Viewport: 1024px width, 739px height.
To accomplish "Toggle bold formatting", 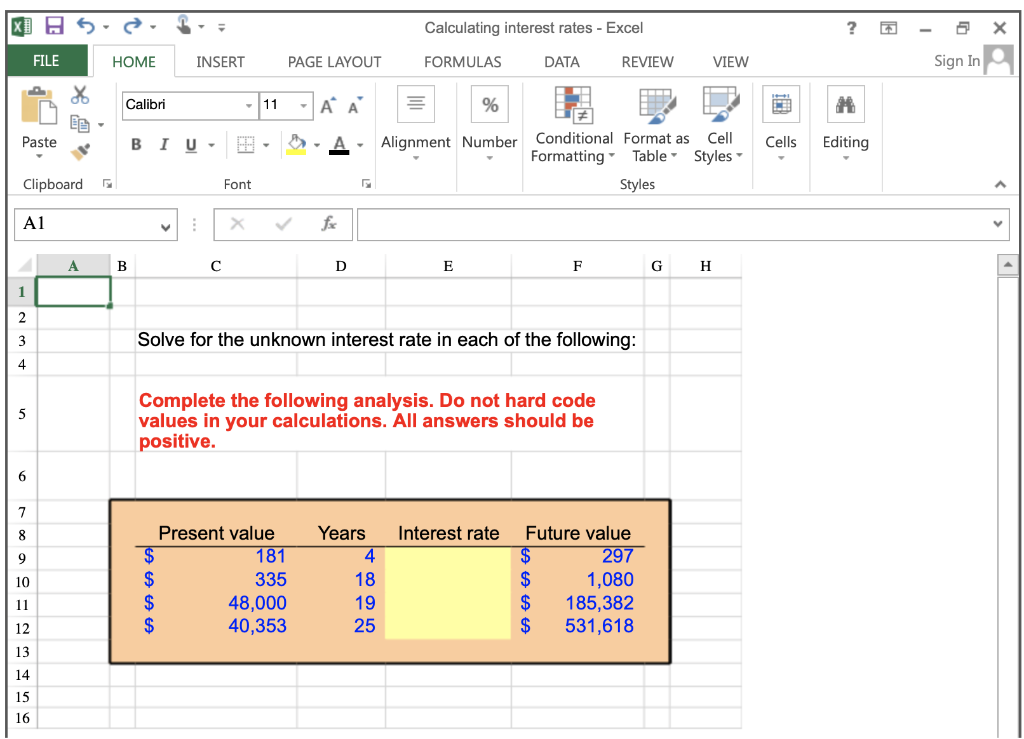I will (135, 144).
